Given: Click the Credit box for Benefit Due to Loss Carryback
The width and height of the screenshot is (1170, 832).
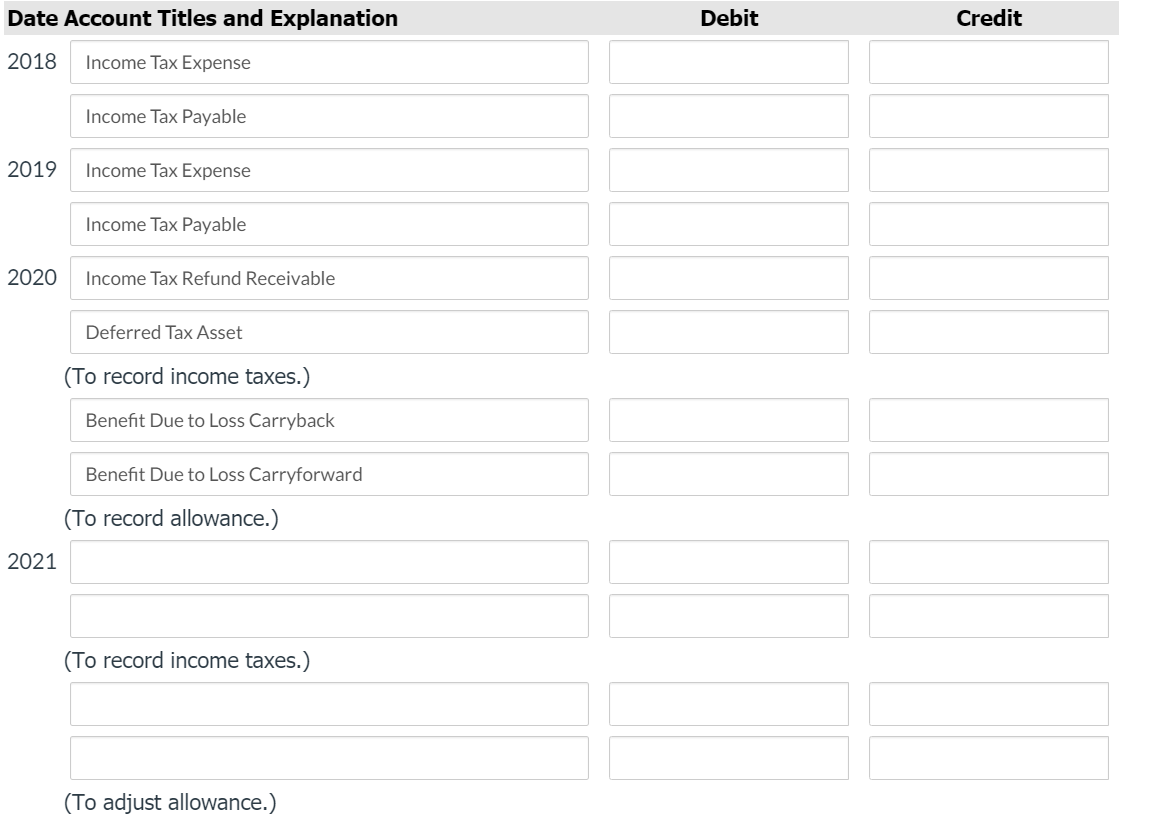Looking at the screenshot, I should tap(990, 421).
